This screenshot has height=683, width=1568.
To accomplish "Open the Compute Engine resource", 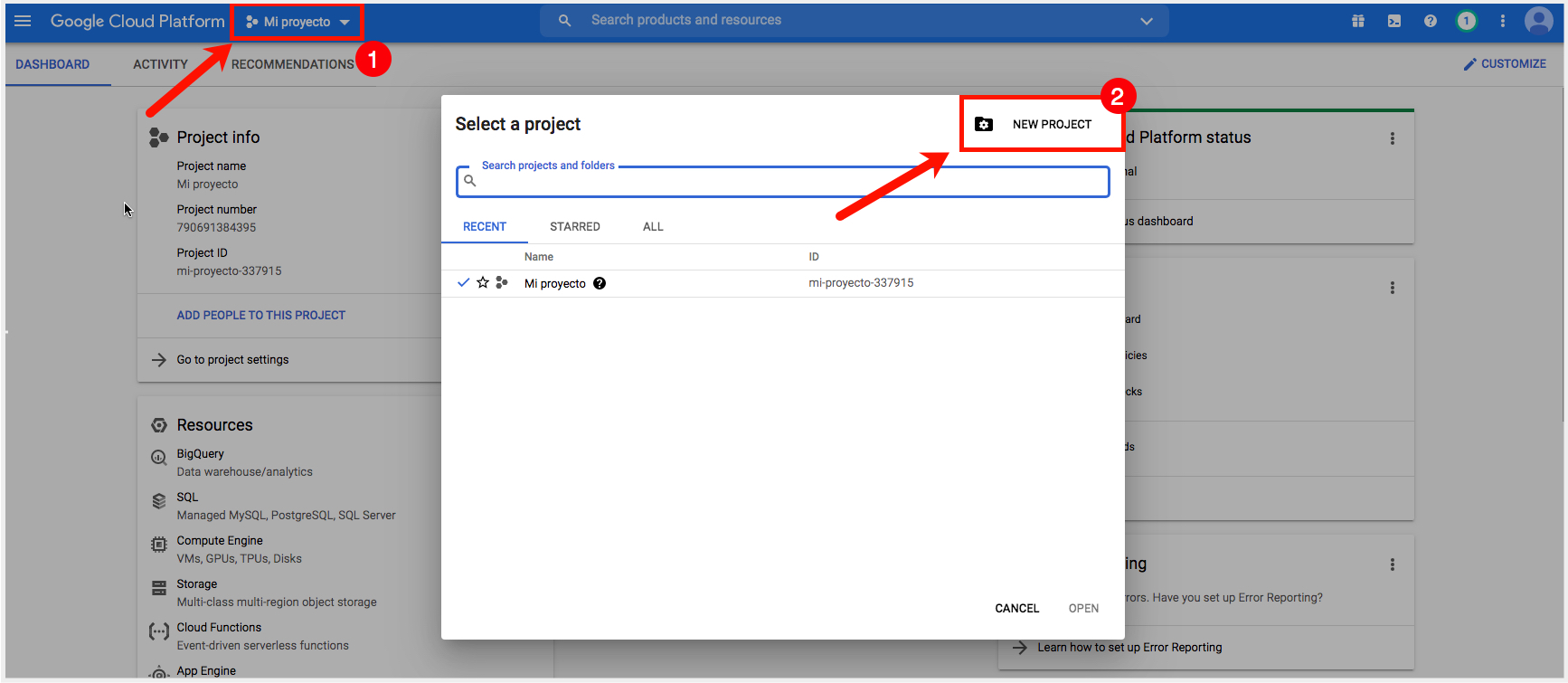I will 220,541.
